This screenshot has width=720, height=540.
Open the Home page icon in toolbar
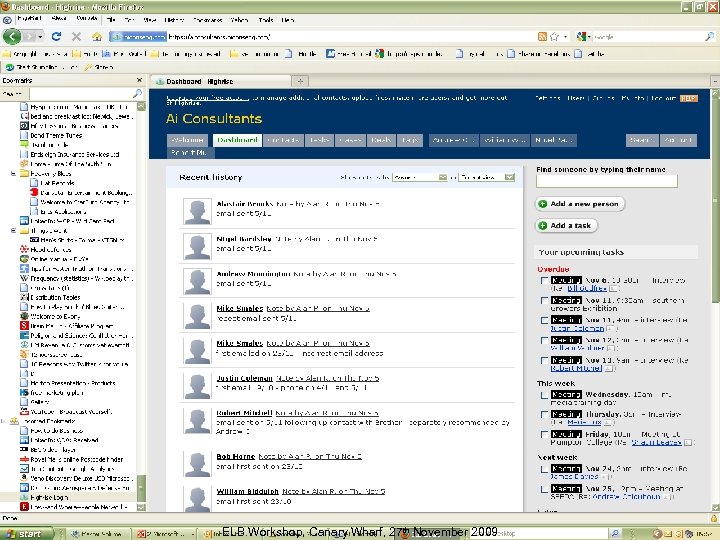pos(96,36)
